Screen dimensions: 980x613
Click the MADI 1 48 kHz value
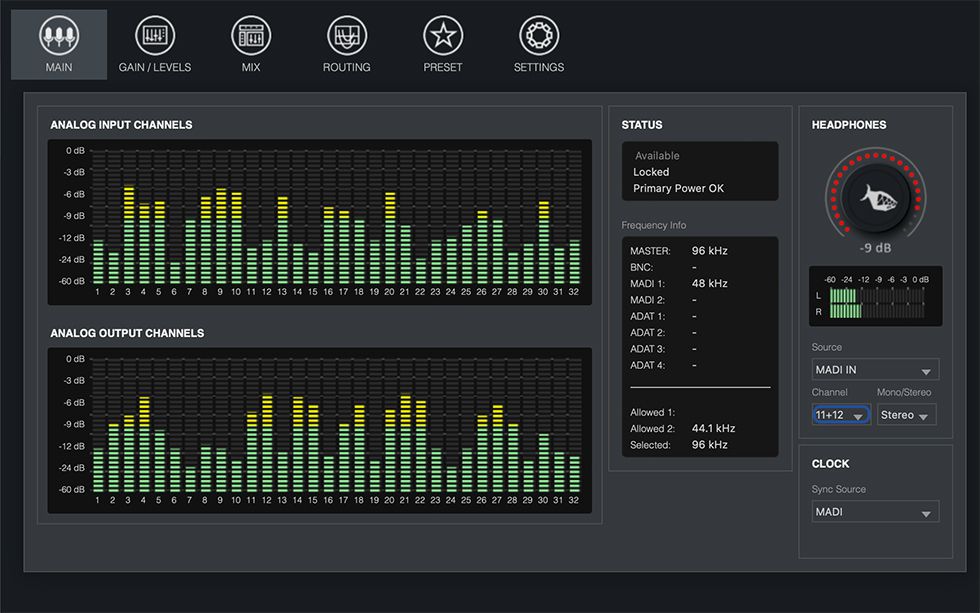(709, 283)
